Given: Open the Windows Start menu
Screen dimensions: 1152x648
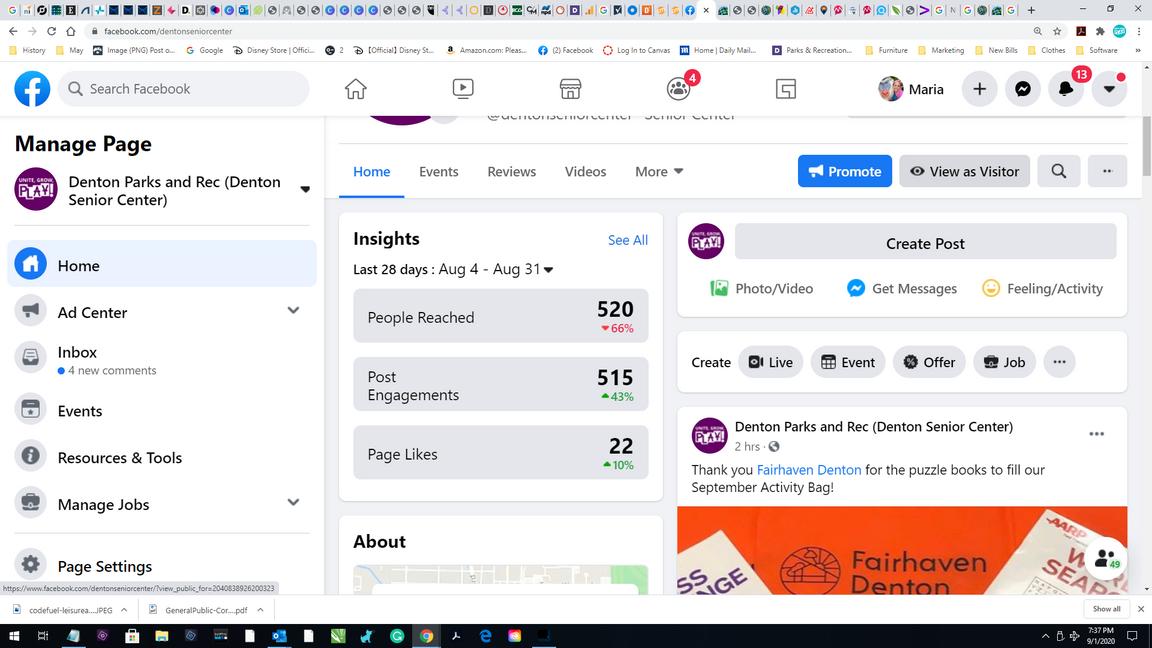Looking at the screenshot, I should 14,636.
